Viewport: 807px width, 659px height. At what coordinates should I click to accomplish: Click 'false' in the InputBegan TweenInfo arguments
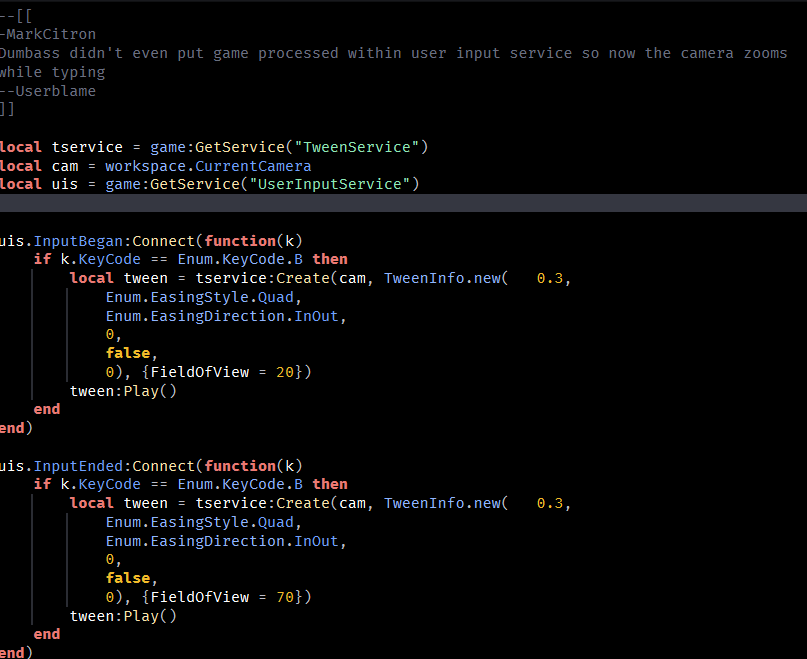[128, 353]
